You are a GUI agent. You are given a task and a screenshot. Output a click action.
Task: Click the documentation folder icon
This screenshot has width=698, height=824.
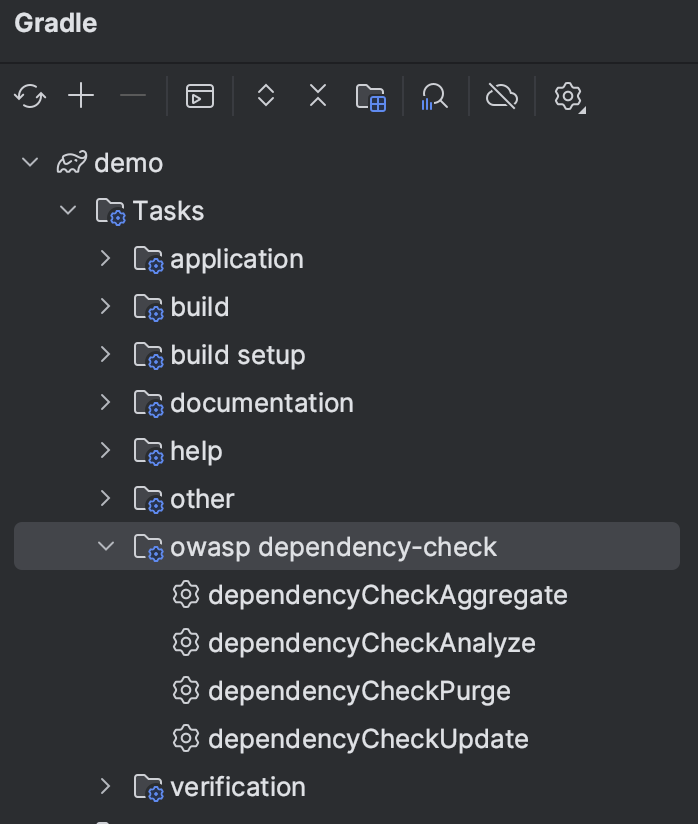click(x=149, y=404)
